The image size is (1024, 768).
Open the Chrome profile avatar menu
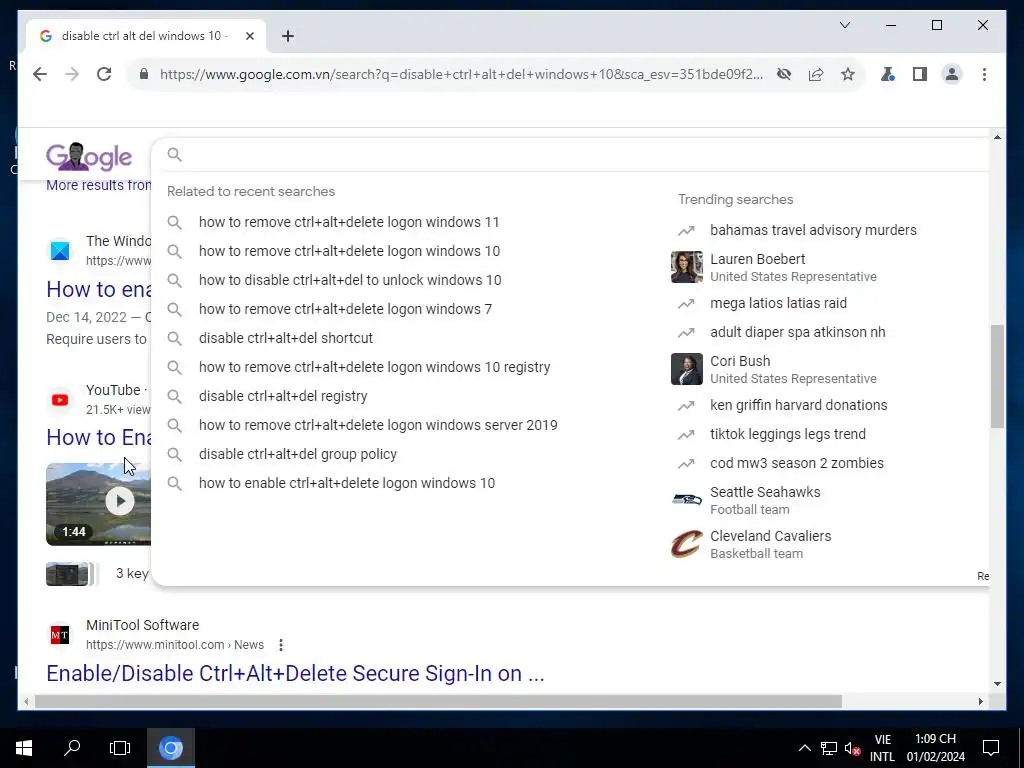coord(952,74)
